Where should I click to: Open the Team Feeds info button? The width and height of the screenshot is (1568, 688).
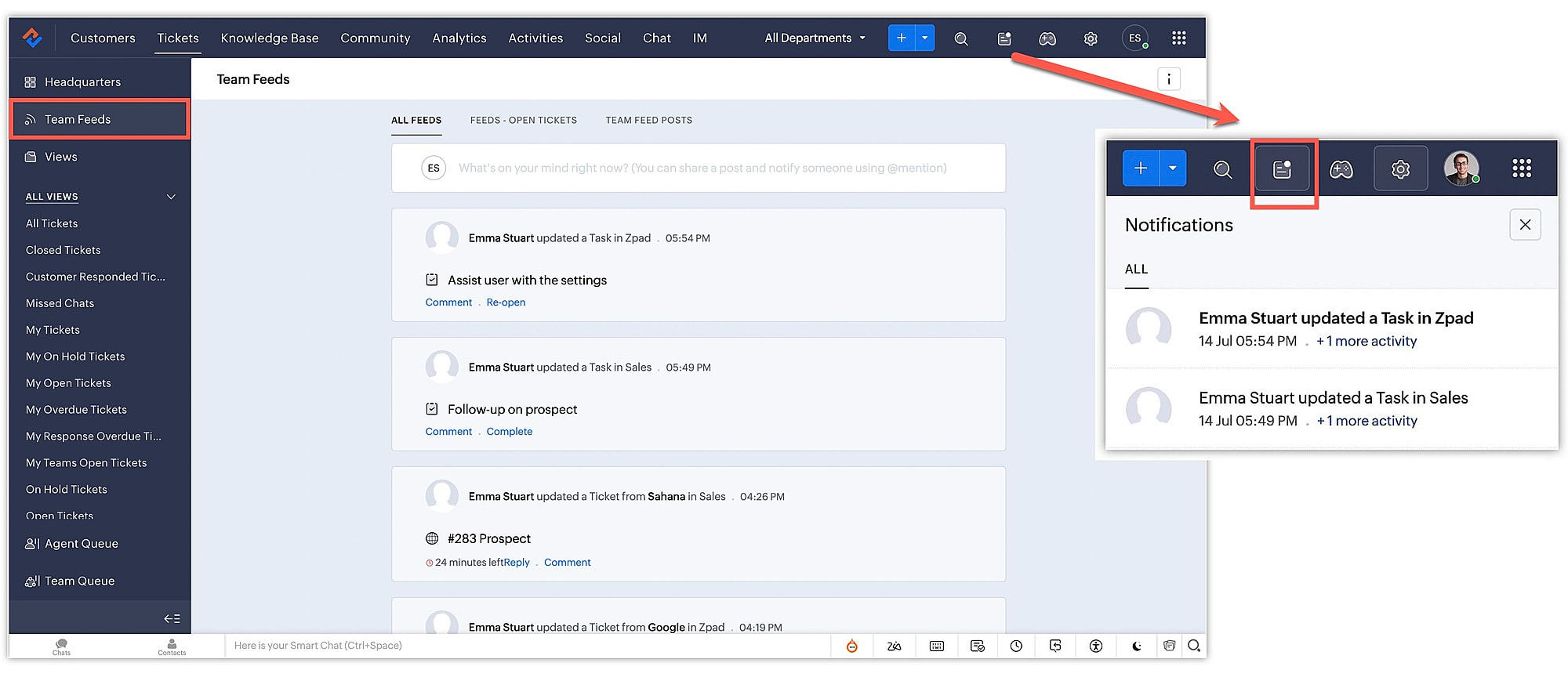click(1169, 79)
